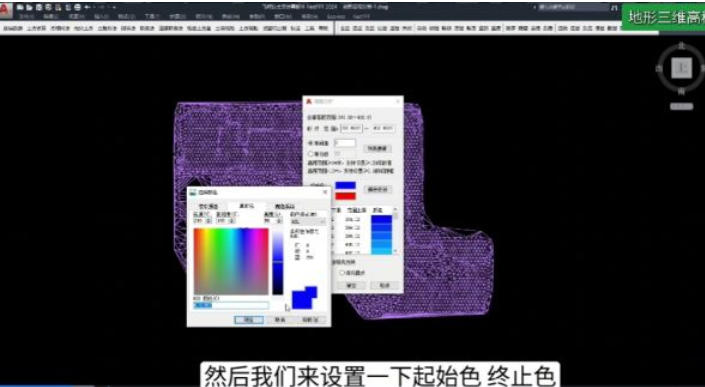Viewport: 705px width, 387px height.
Task: Open the Express menu in the menu bar
Action: click(336, 17)
